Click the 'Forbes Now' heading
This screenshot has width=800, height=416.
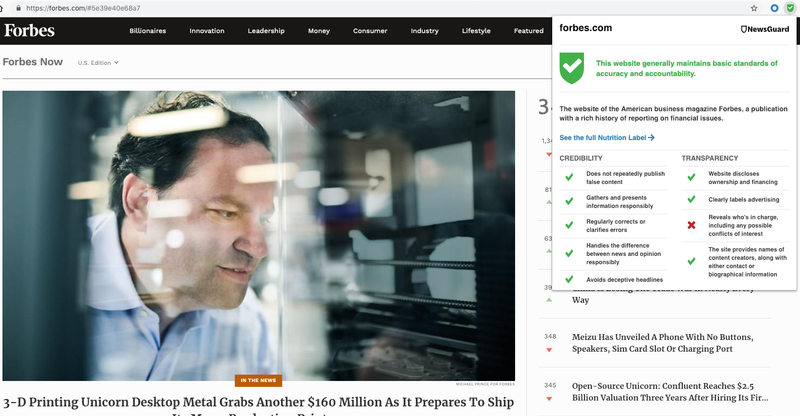click(33, 62)
